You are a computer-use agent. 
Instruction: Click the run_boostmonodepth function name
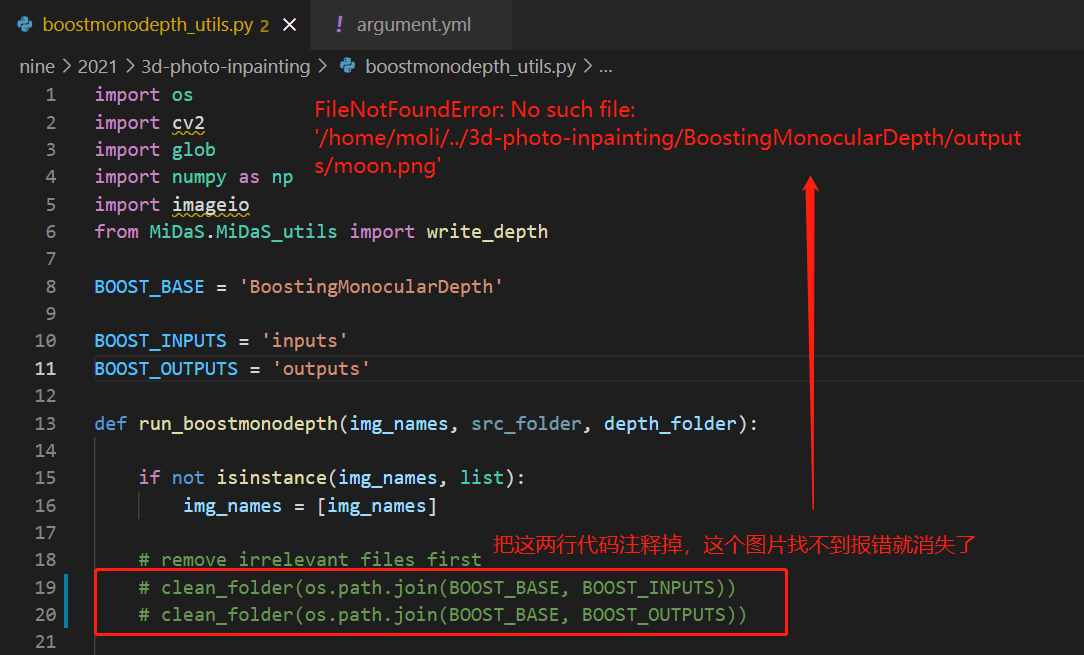[238, 423]
